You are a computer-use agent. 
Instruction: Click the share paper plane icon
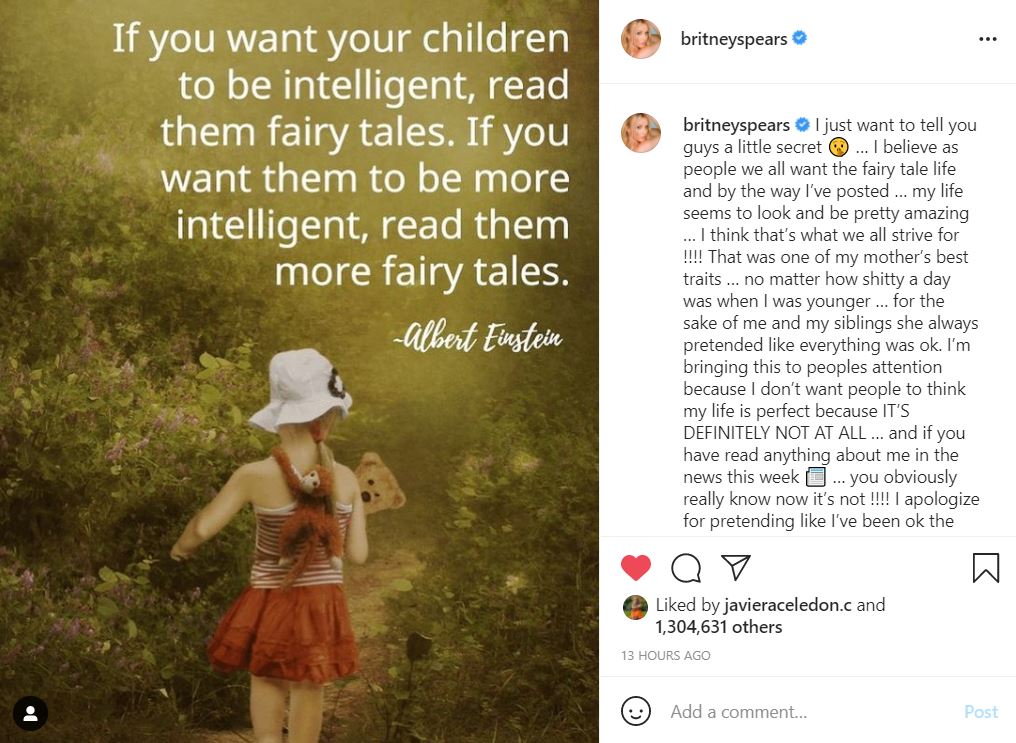pyautogui.click(x=735, y=567)
